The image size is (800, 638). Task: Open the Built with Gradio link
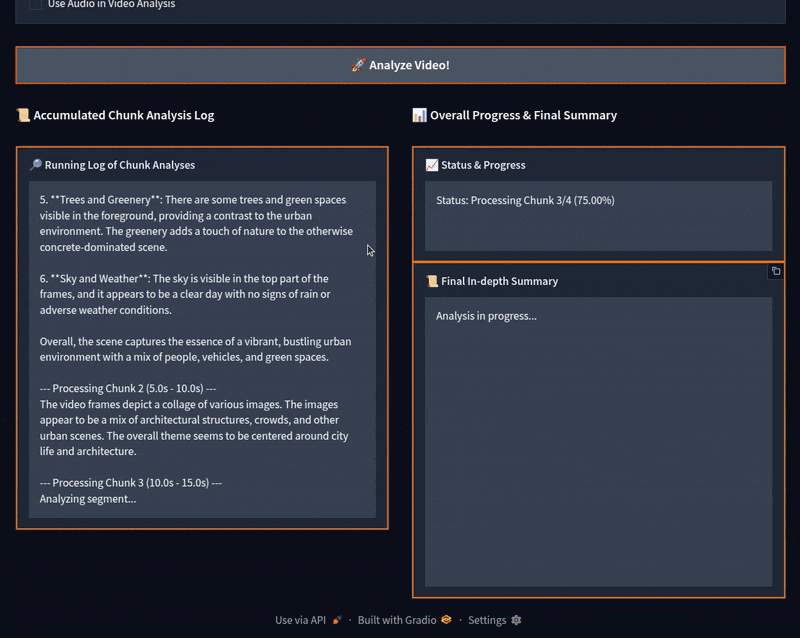(397, 620)
